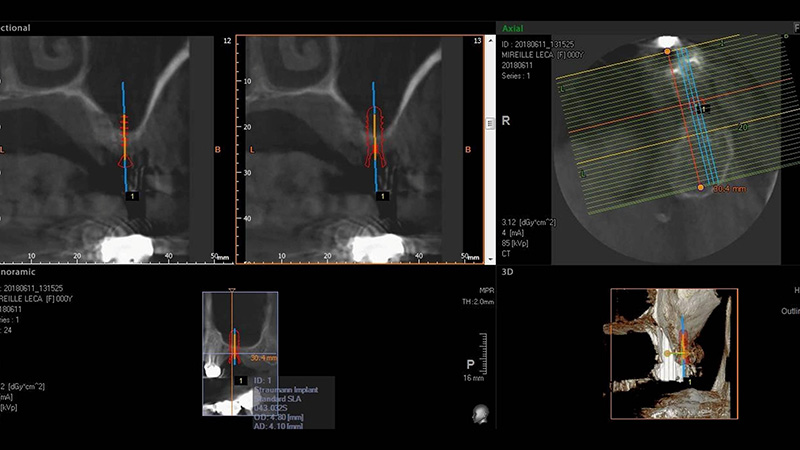Click the panoramic scale ruler at 16 mm
The height and width of the screenshot is (450, 800).
pyautogui.click(x=470, y=370)
